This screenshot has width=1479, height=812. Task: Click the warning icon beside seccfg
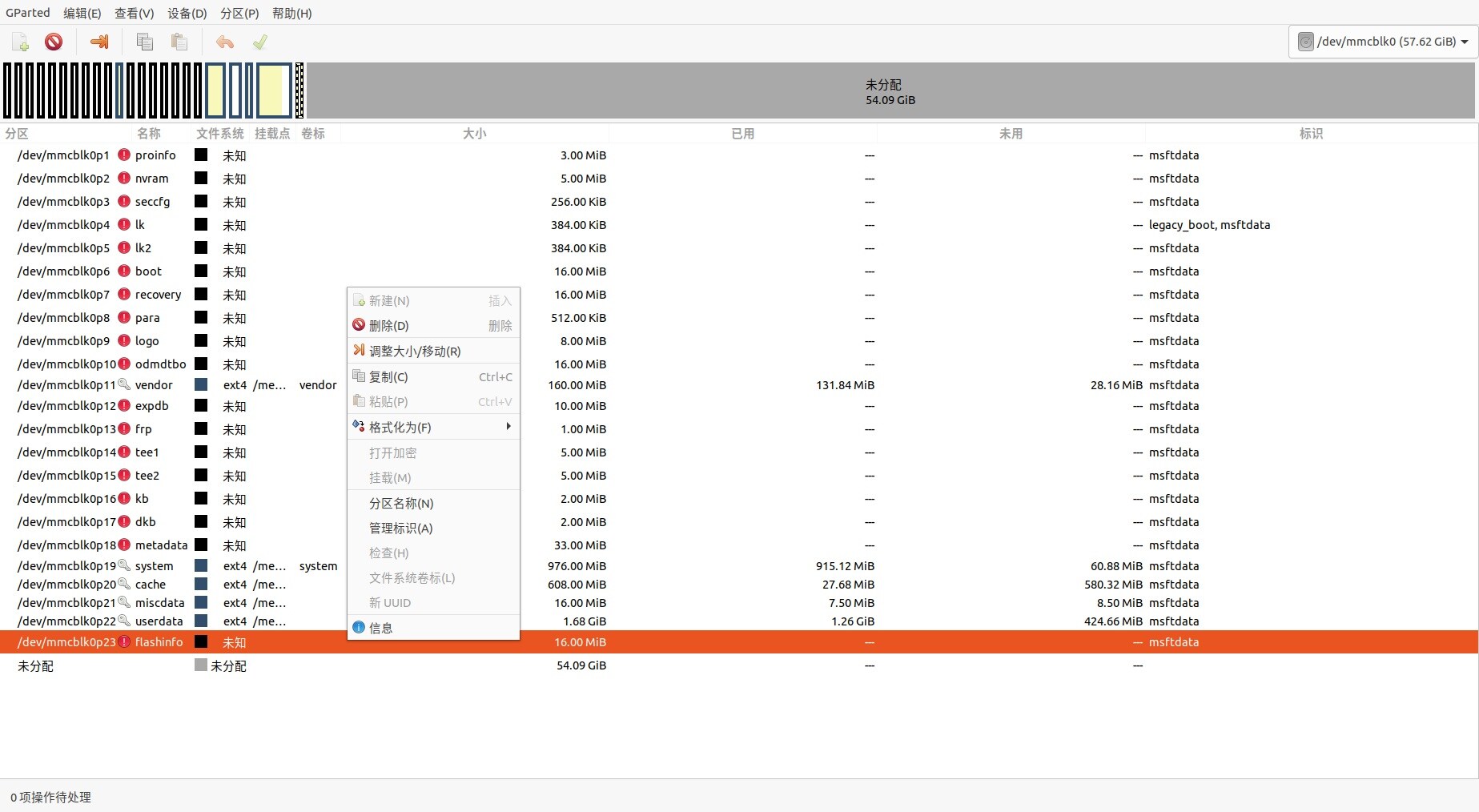click(x=124, y=201)
